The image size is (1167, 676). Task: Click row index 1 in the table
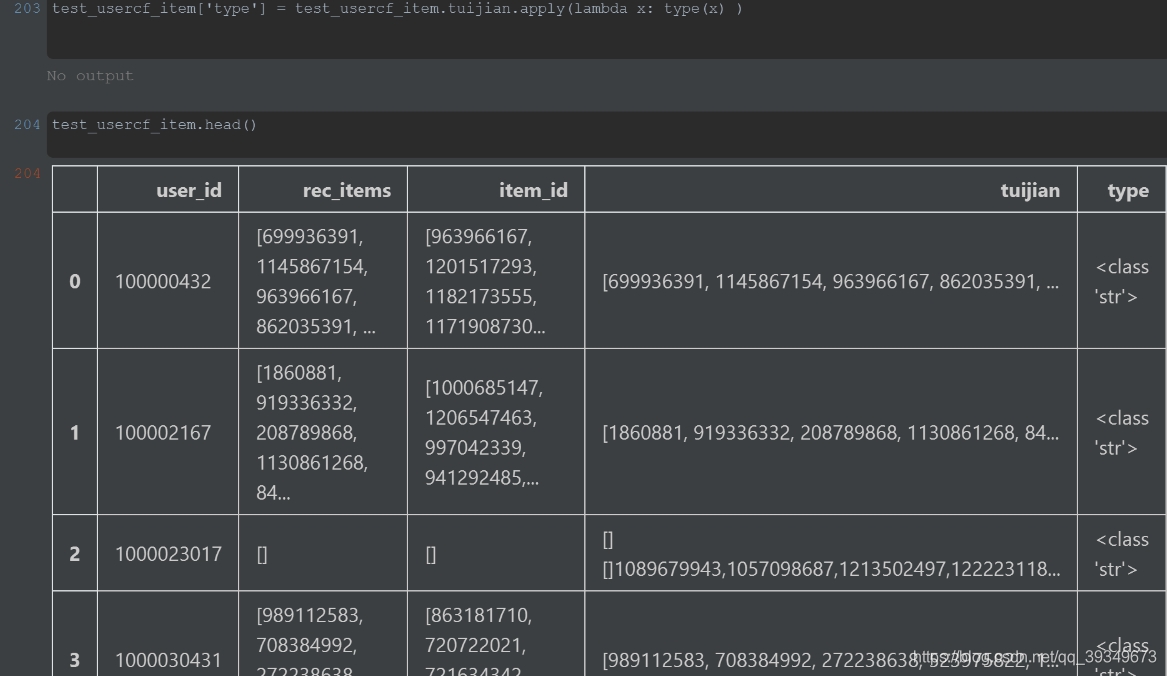pyautogui.click(x=74, y=432)
